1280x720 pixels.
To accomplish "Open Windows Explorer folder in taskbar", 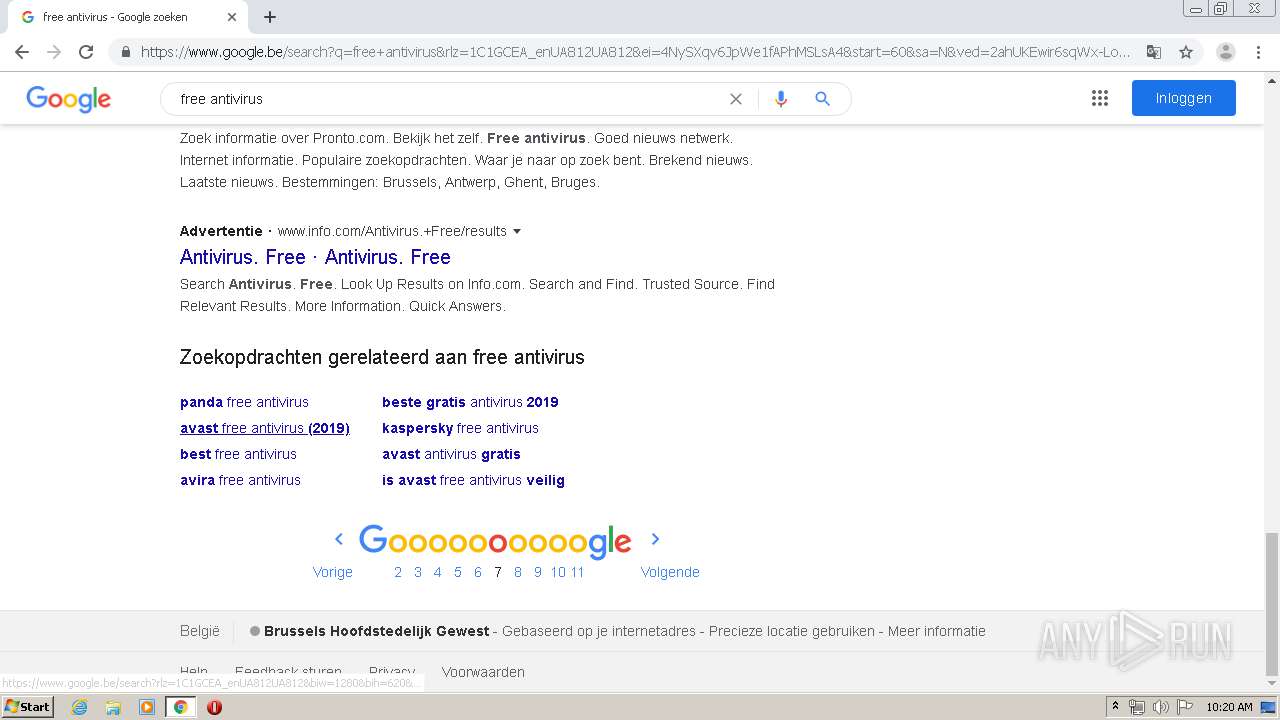I will [113, 707].
